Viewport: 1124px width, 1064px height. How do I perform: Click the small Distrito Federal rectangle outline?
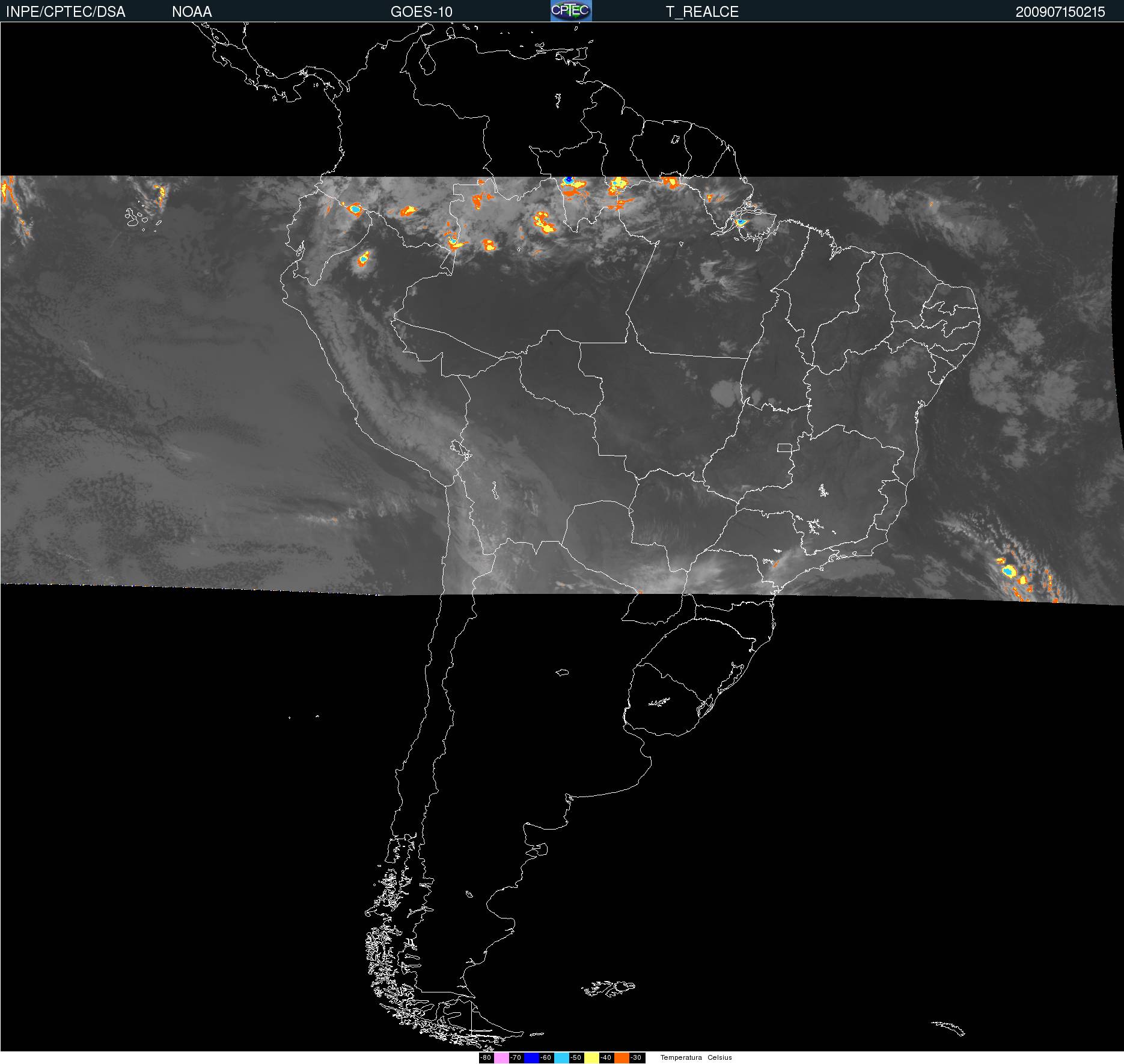pos(784,447)
